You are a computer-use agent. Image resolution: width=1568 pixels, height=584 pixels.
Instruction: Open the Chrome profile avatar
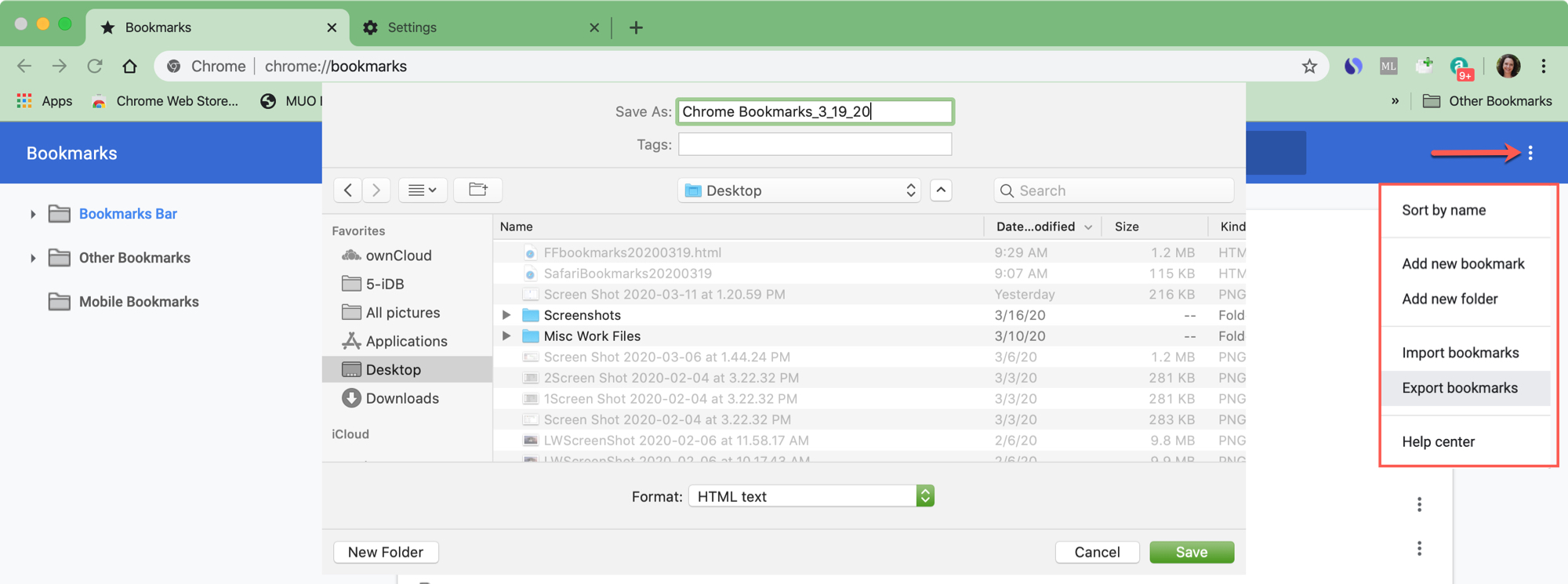pyautogui.click(x=1508, y=66)
